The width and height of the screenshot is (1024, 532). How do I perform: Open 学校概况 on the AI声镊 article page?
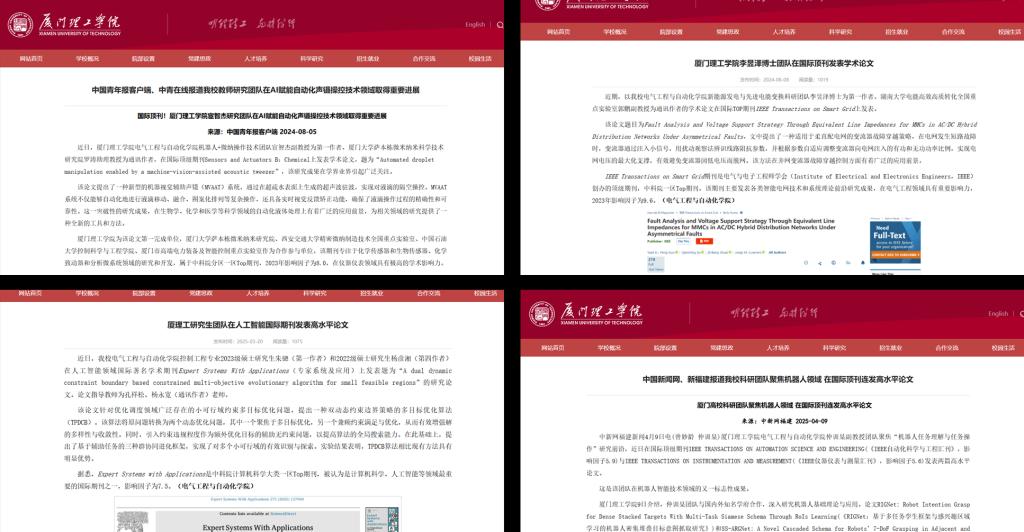87,59
